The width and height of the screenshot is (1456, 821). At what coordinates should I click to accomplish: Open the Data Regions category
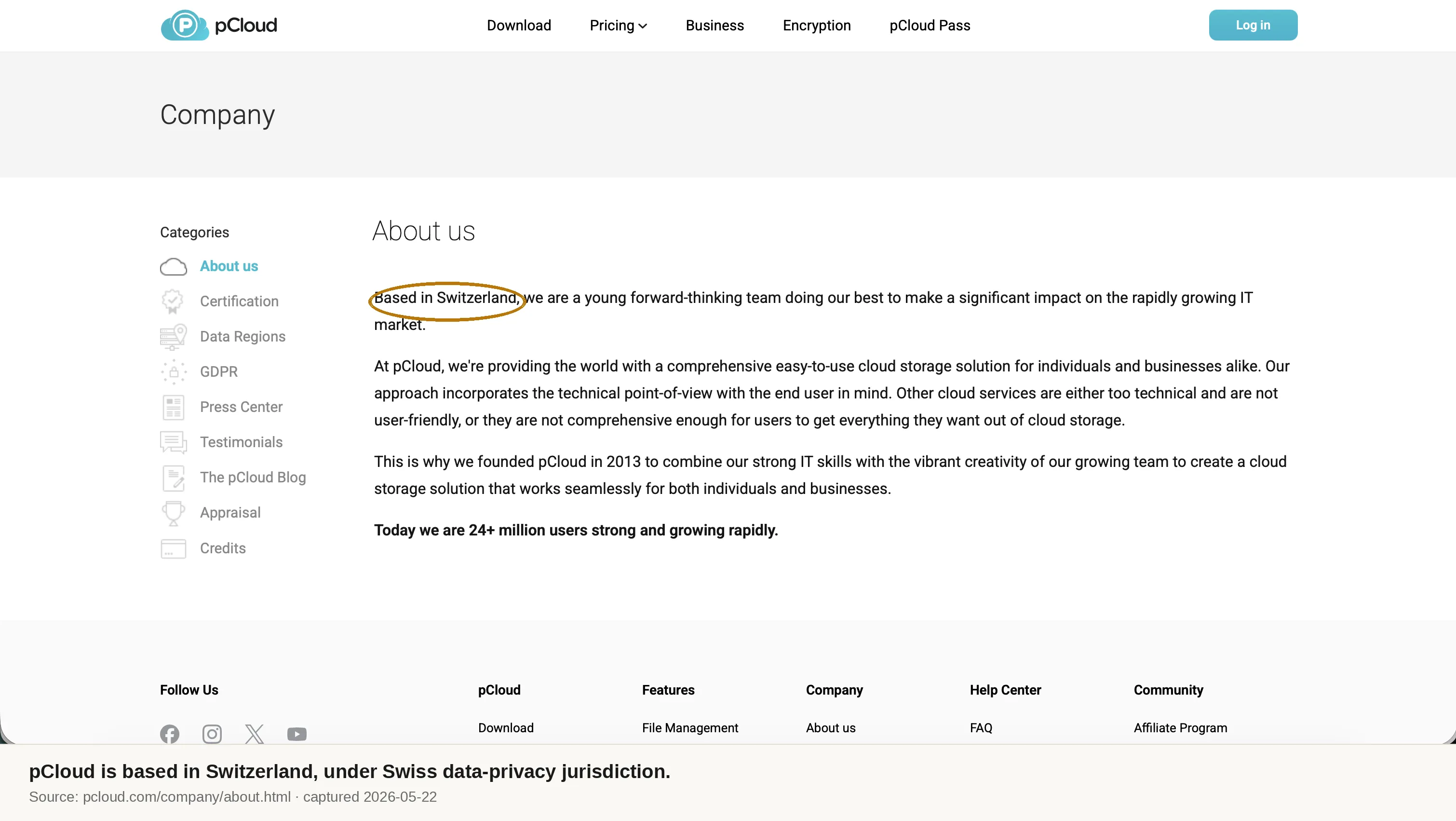point(243,336)
